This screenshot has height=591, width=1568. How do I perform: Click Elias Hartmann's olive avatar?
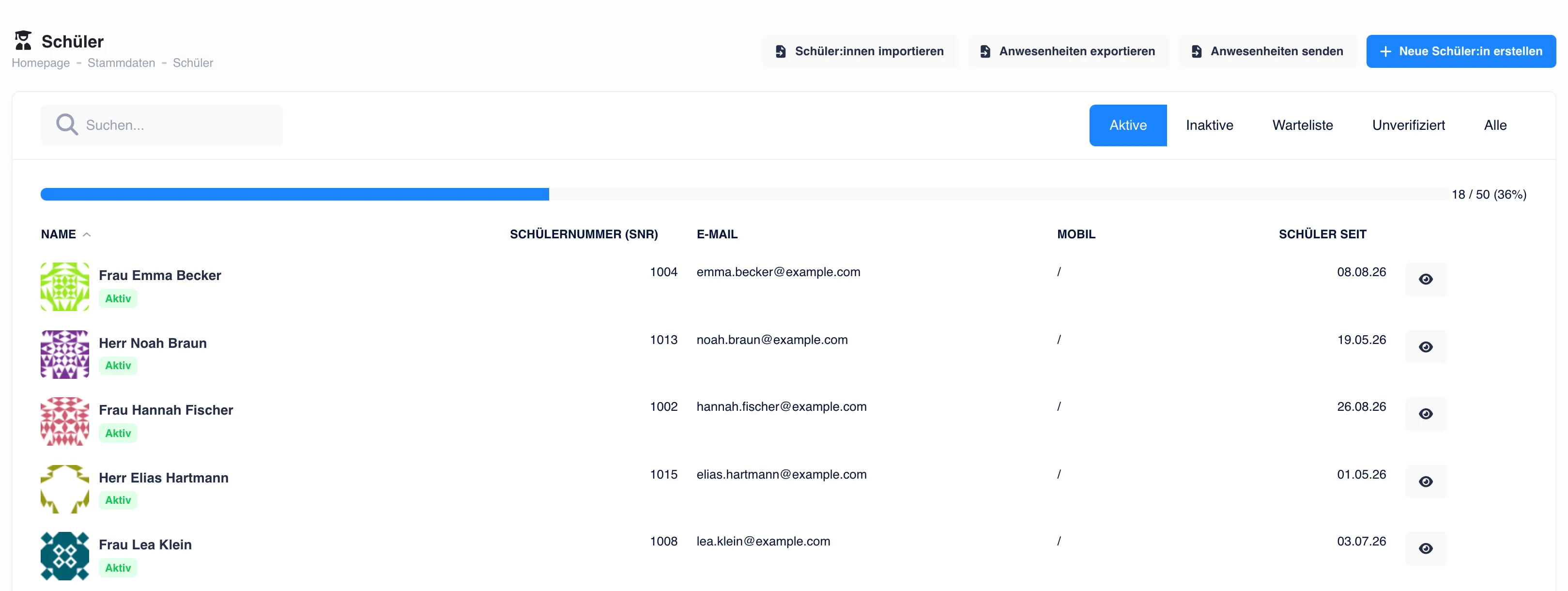click(x=64, y=489)
